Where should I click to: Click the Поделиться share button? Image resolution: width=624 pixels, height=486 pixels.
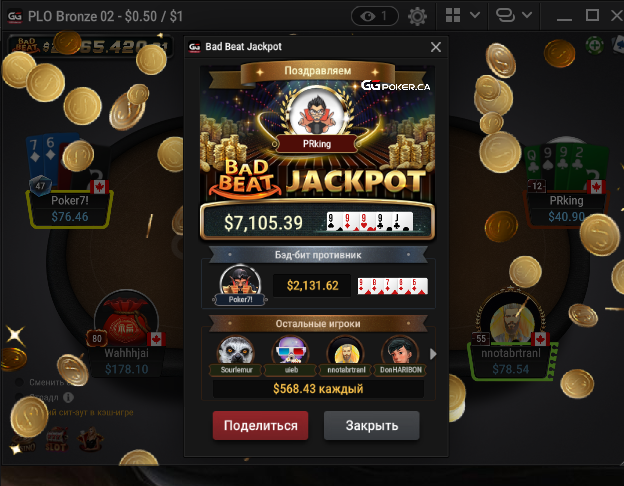(260, 425)
